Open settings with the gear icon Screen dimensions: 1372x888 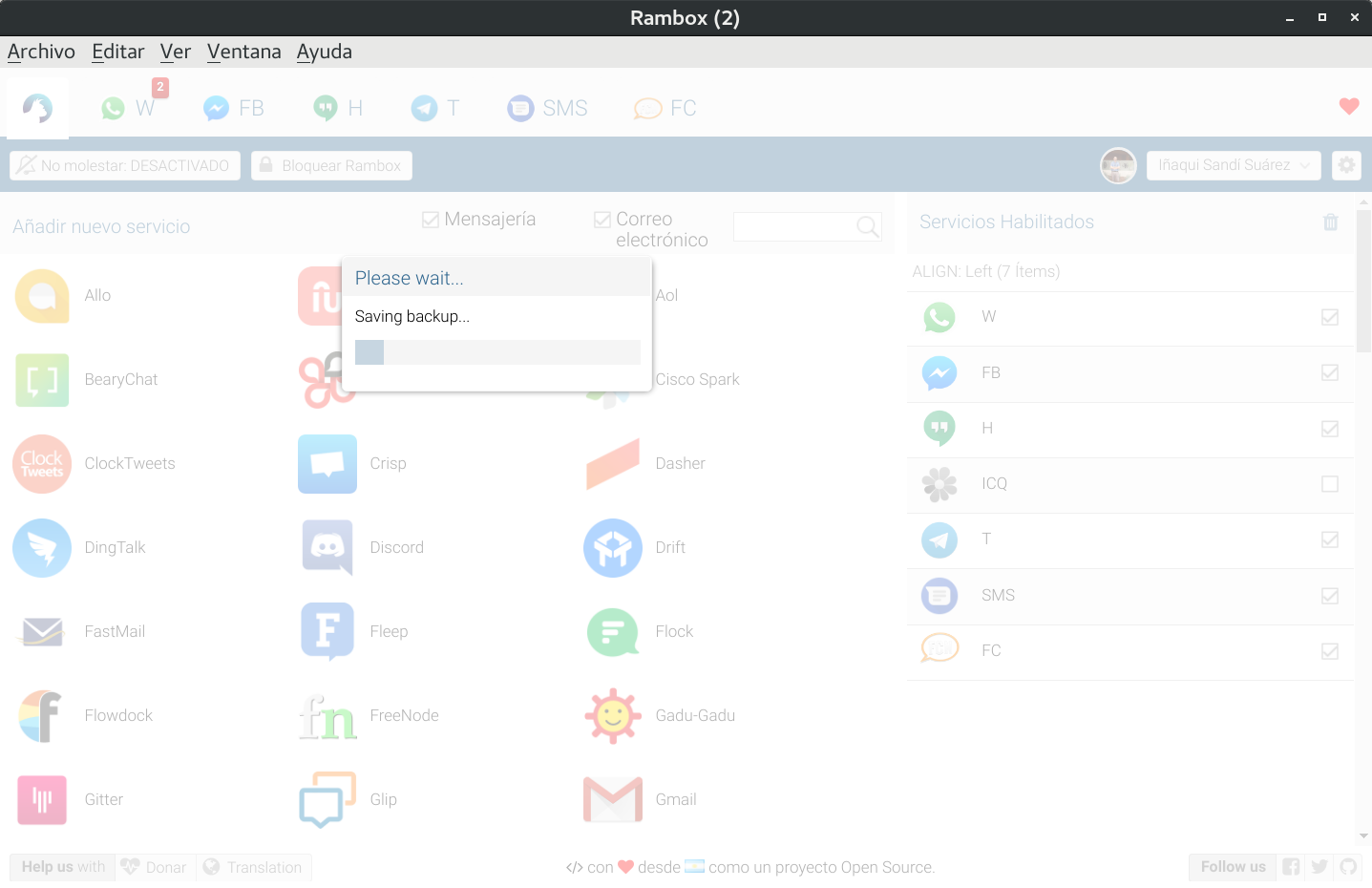(1346, 165)
